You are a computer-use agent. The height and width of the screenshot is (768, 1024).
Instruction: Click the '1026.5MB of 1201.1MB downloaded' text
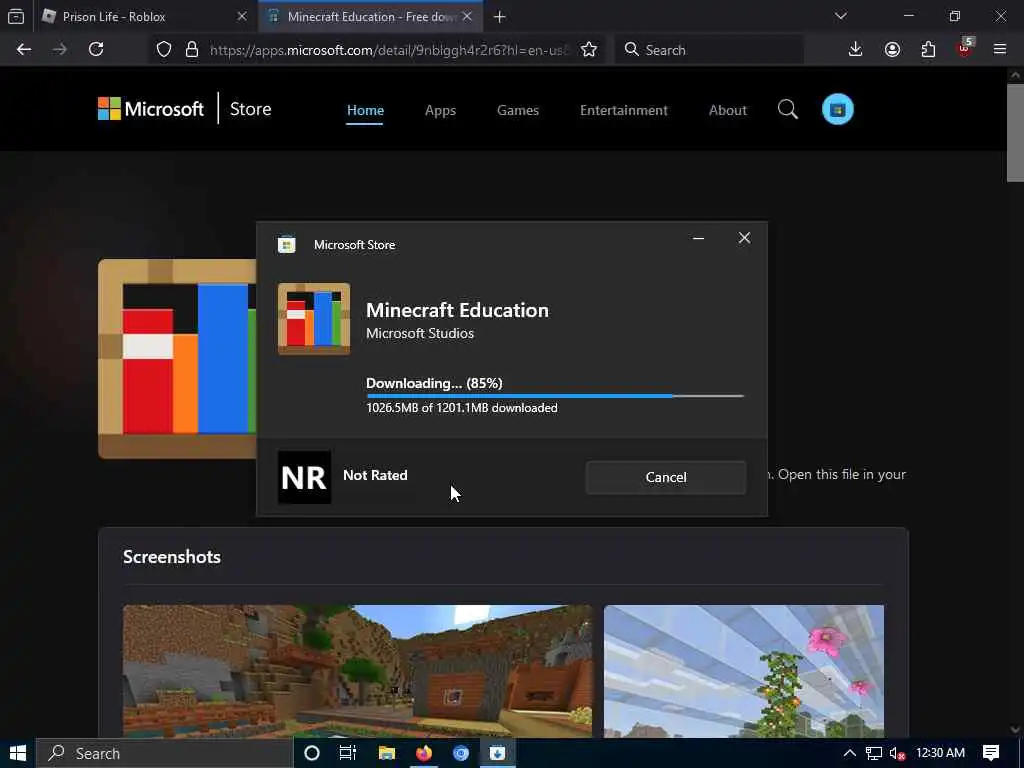point(462,408)
